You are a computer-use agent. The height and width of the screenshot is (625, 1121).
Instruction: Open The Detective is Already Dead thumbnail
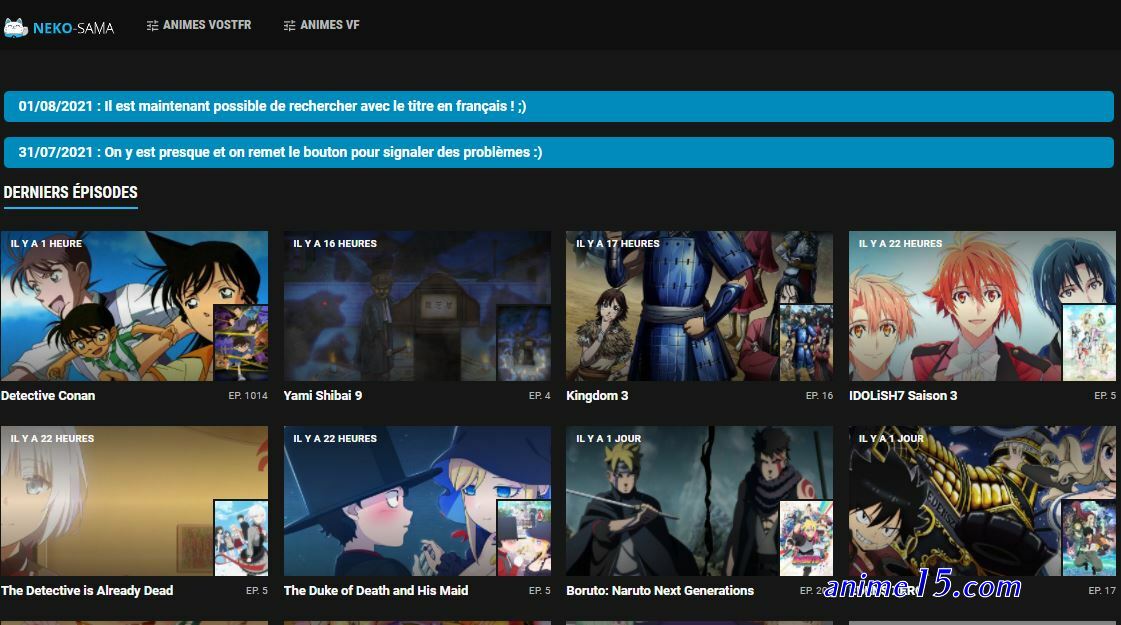pos(134,501)
